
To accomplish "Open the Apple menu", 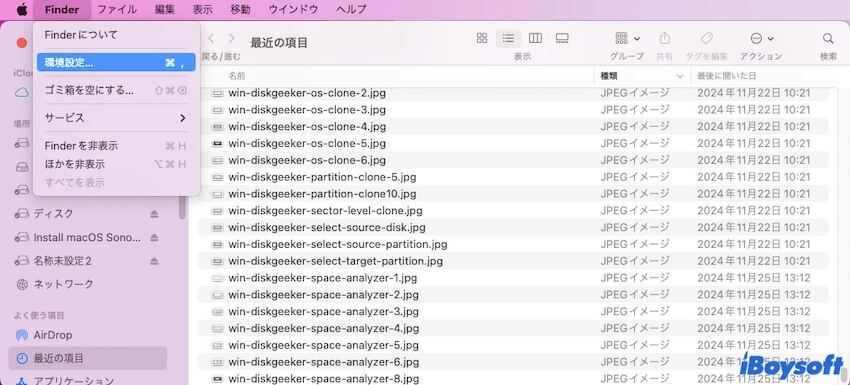I will 22,9.
